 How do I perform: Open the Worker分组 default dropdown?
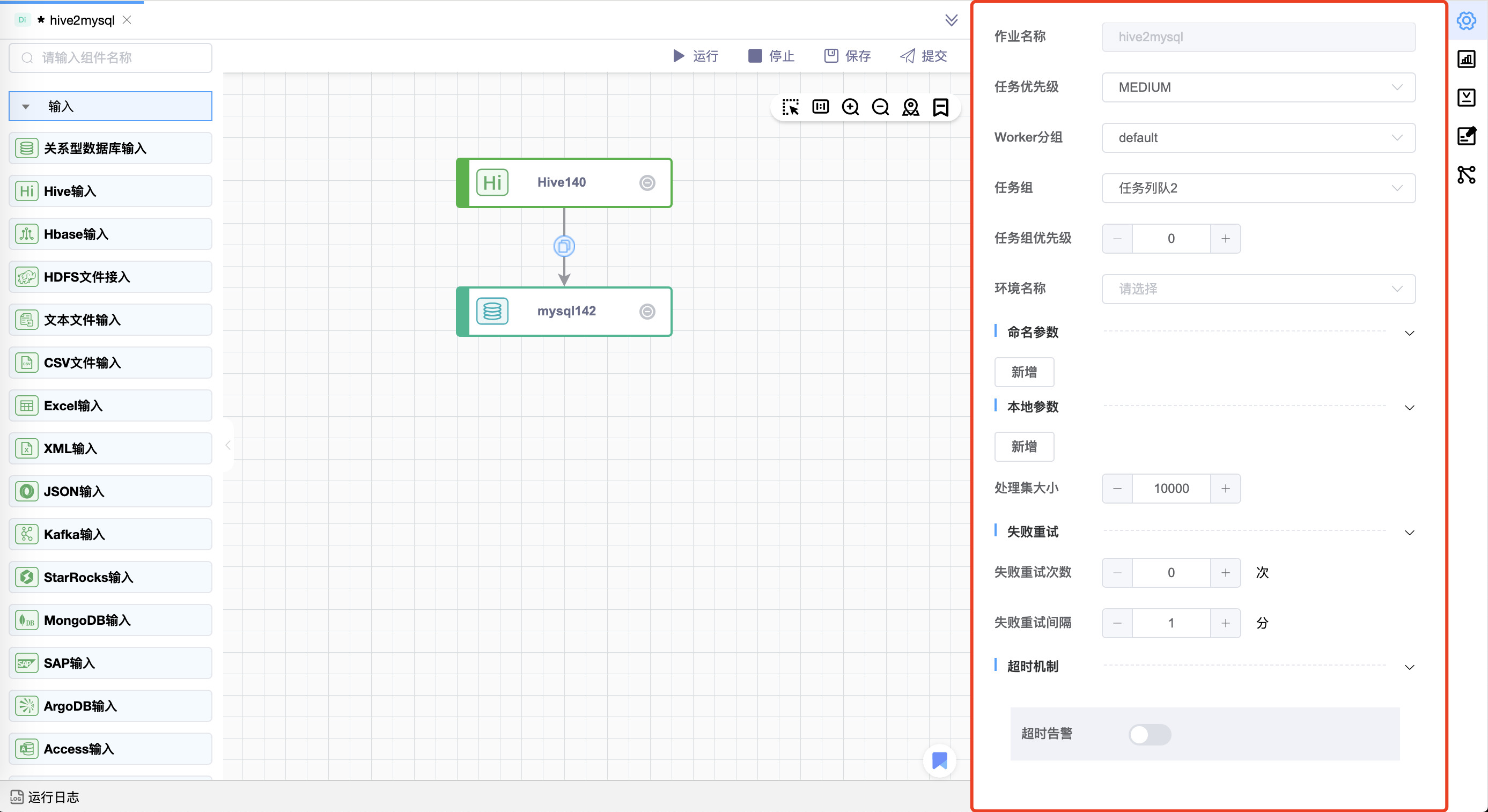click(x=1258, y=137)
